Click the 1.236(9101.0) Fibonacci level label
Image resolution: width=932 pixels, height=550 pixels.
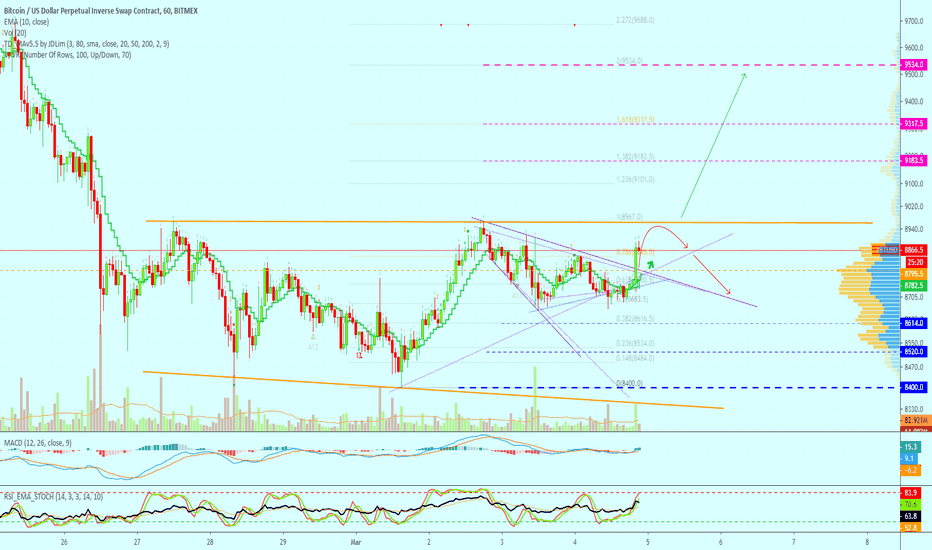point(635,179)
